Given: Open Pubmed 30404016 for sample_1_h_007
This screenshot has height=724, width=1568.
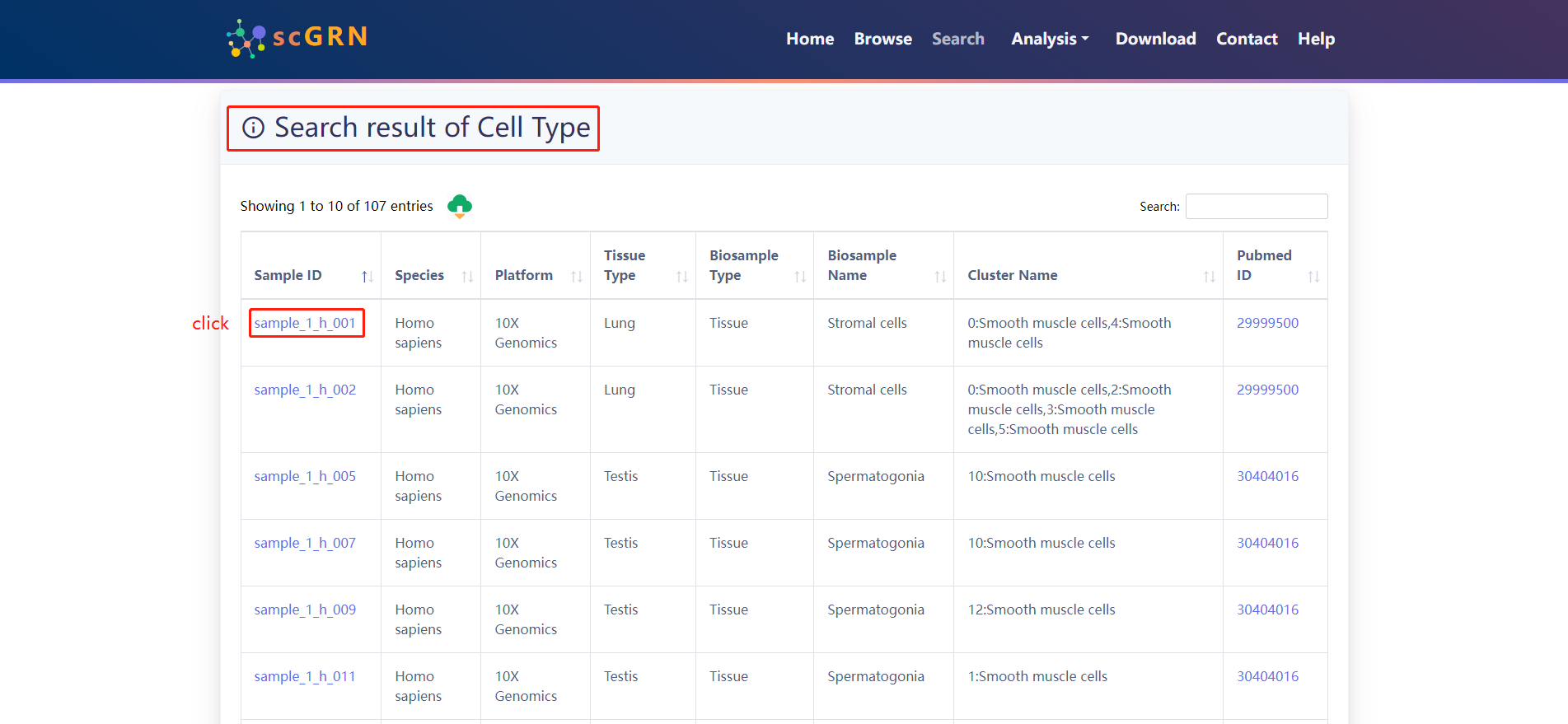Looking at the screenshot, I should (1267, 543).
